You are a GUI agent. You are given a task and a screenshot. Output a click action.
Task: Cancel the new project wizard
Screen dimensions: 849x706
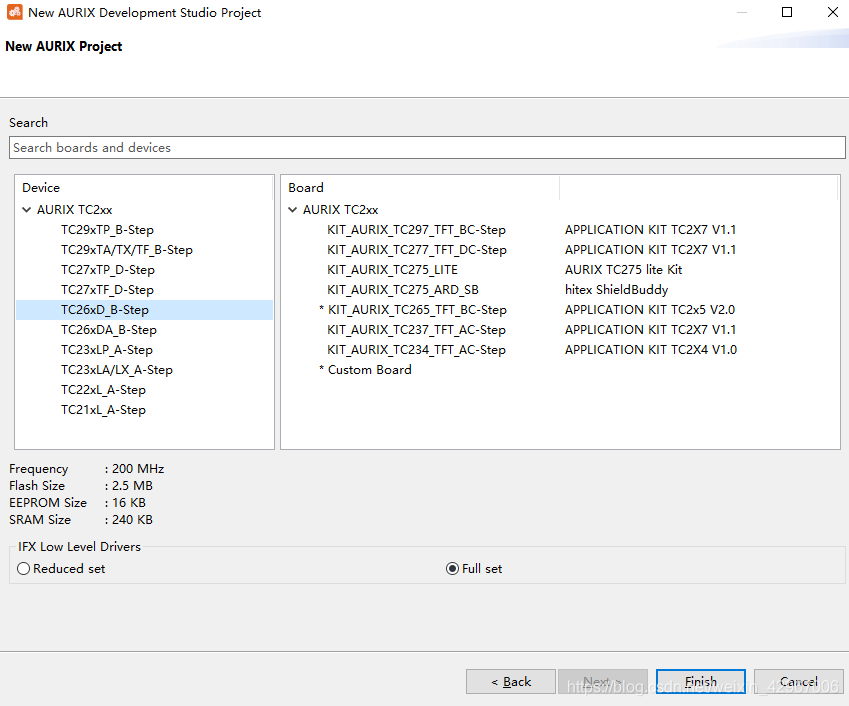[799, 682]
